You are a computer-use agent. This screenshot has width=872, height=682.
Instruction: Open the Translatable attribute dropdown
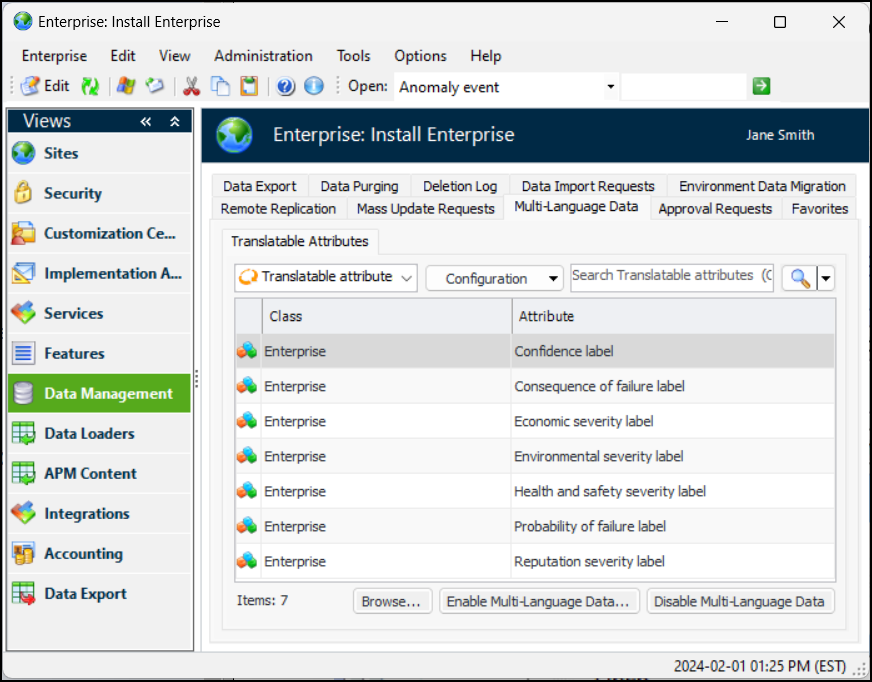pos(326,278)
